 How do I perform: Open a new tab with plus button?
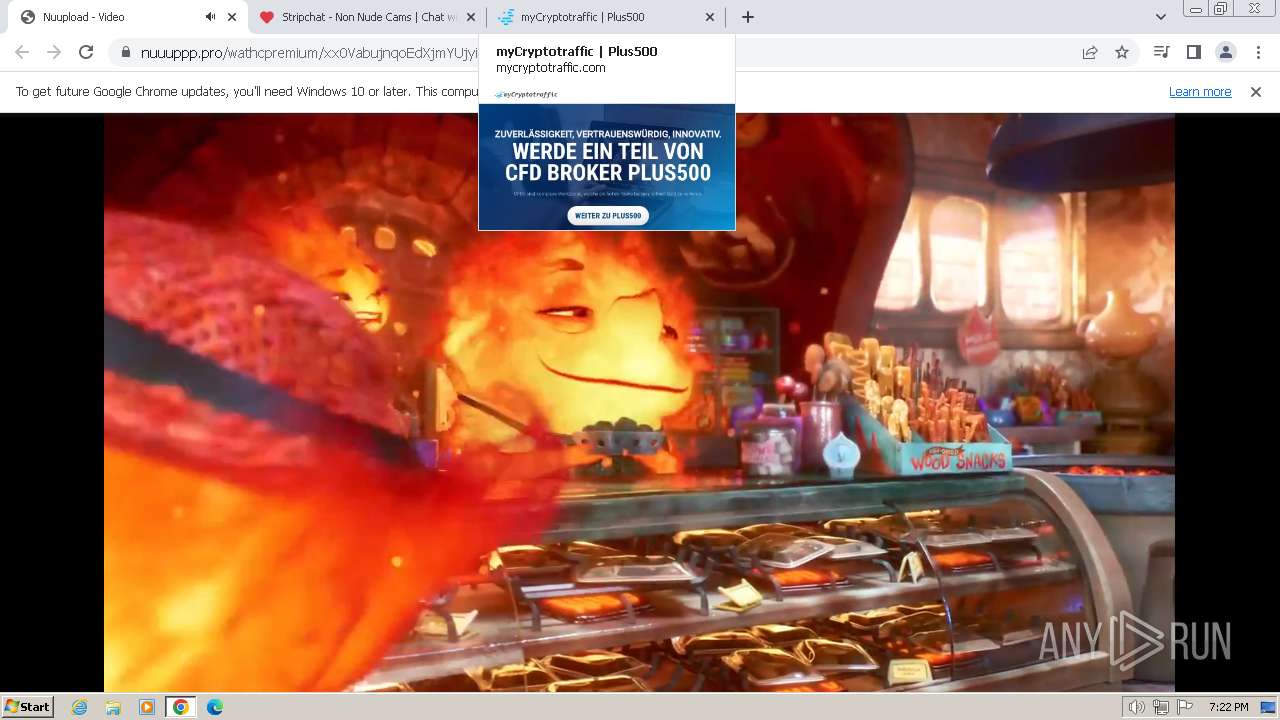pos(748,17)
